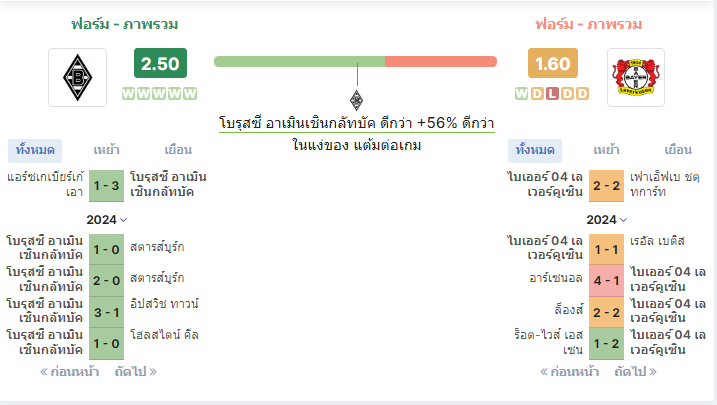Image resolution: width=717 pixels, height=405 pixels.
Task: Click the green-red form comparison bar
Action: pyautogui.click(x=355, y=62)
